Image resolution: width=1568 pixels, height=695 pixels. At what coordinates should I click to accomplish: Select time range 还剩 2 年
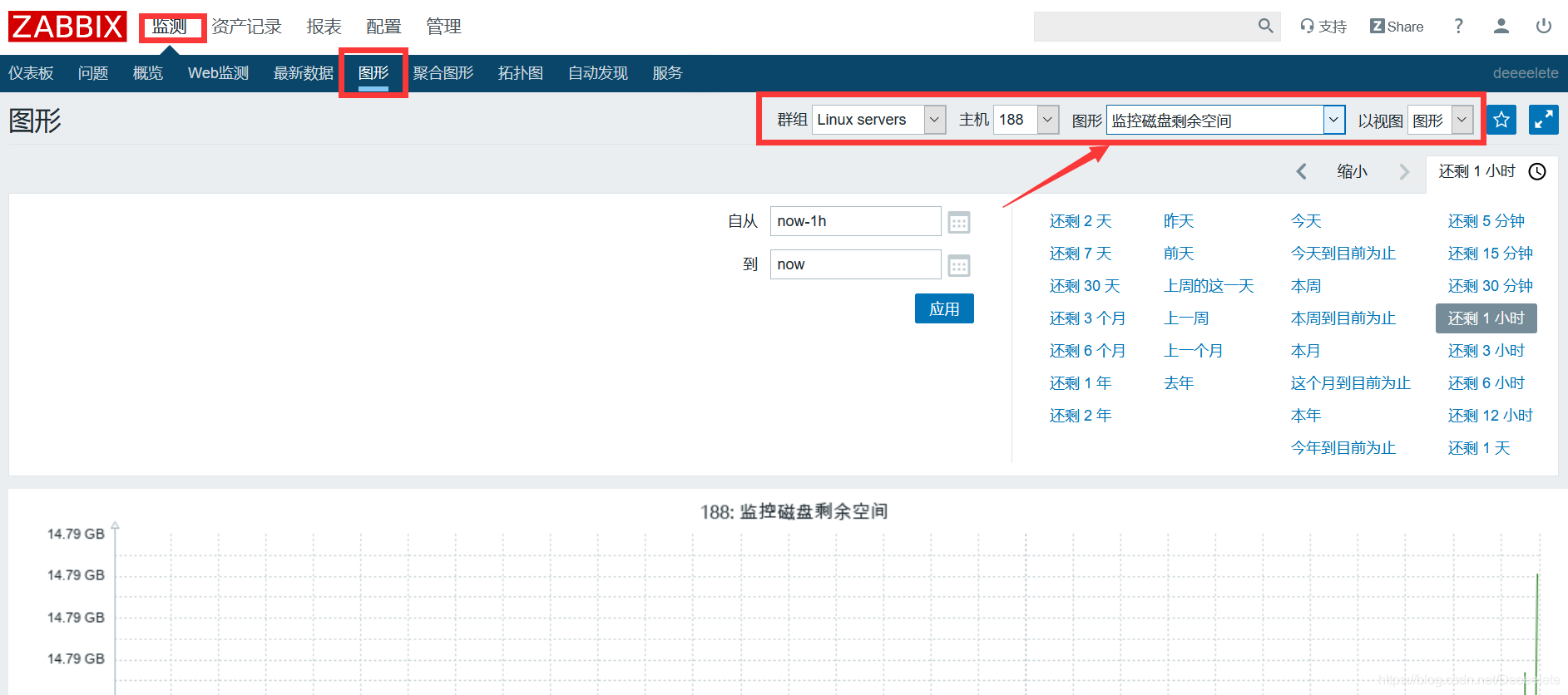(x=1081, y=416)
